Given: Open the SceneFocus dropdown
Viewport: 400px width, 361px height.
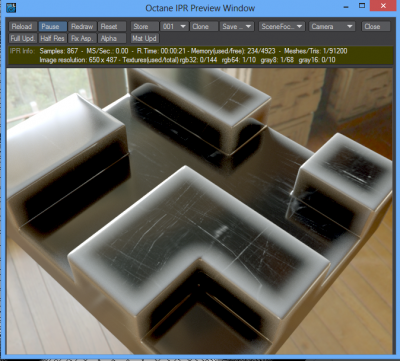Looking at the screenshot, I should click(x=282, y=27).
